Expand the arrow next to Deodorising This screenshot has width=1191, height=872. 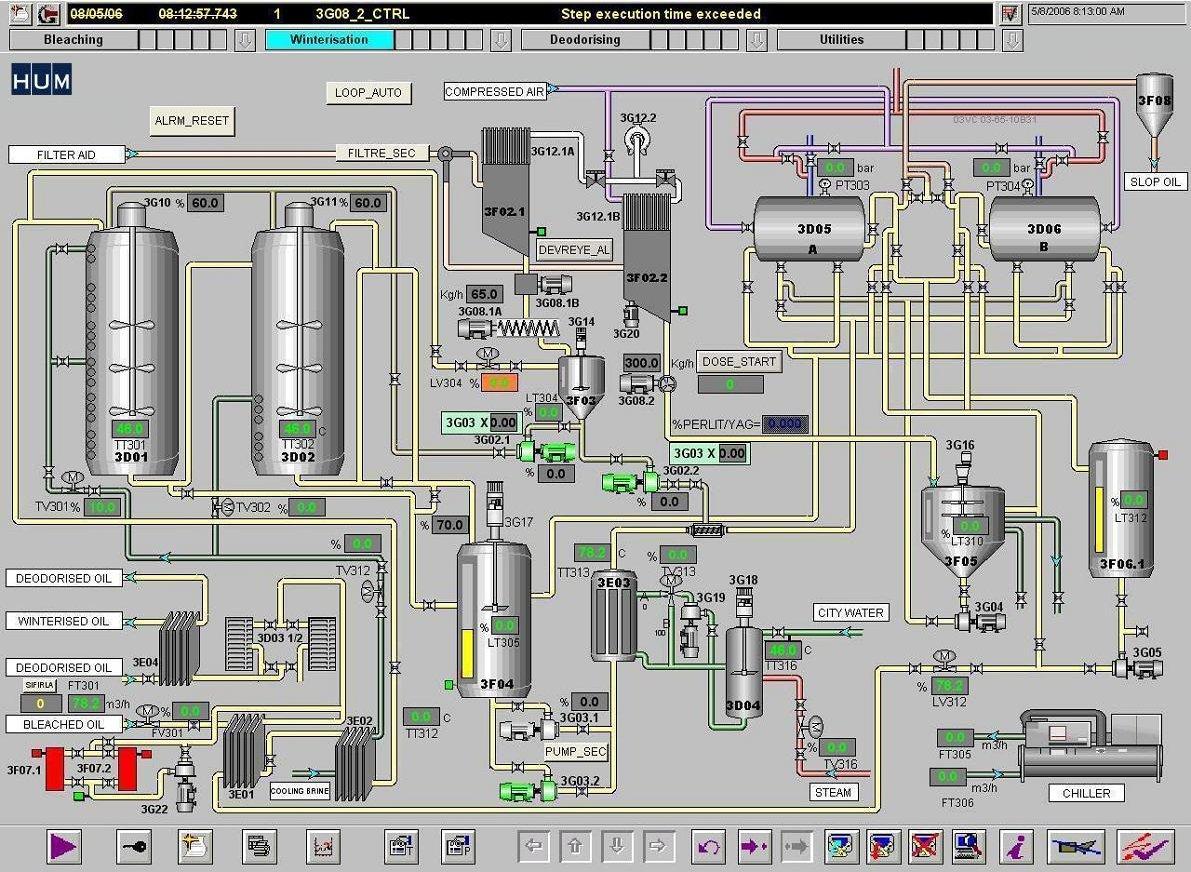pyautogui.click(x=757, y=40)
